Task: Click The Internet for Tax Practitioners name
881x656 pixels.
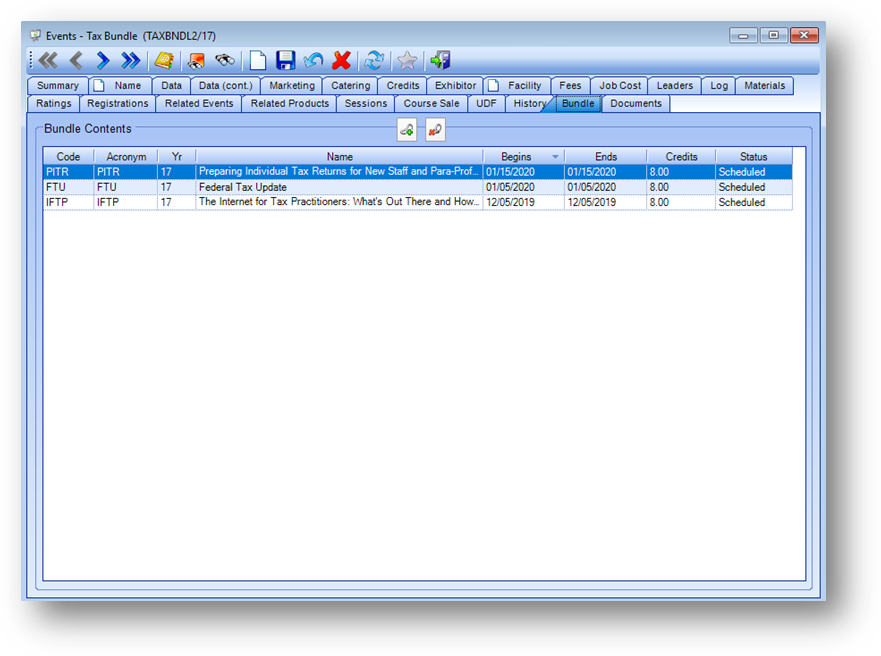Action: [x=339, y=202]
